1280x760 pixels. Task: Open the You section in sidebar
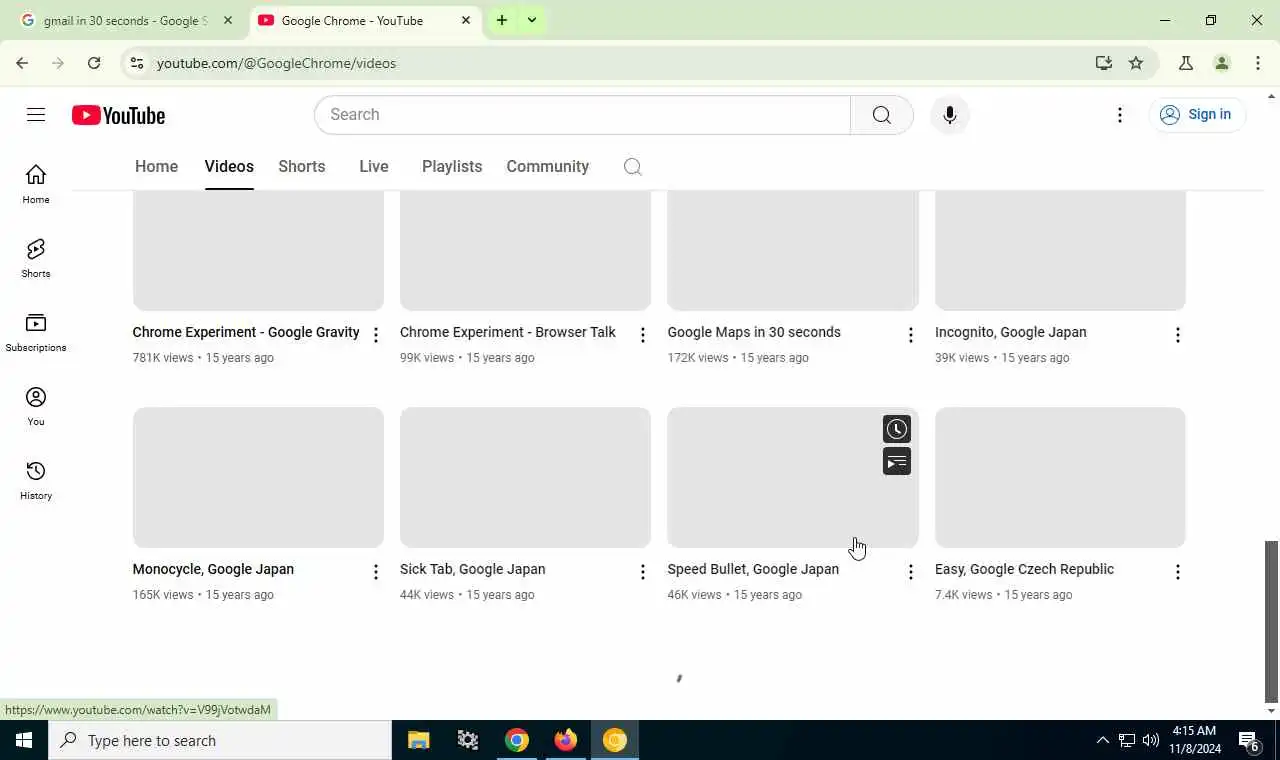point(36,407)
